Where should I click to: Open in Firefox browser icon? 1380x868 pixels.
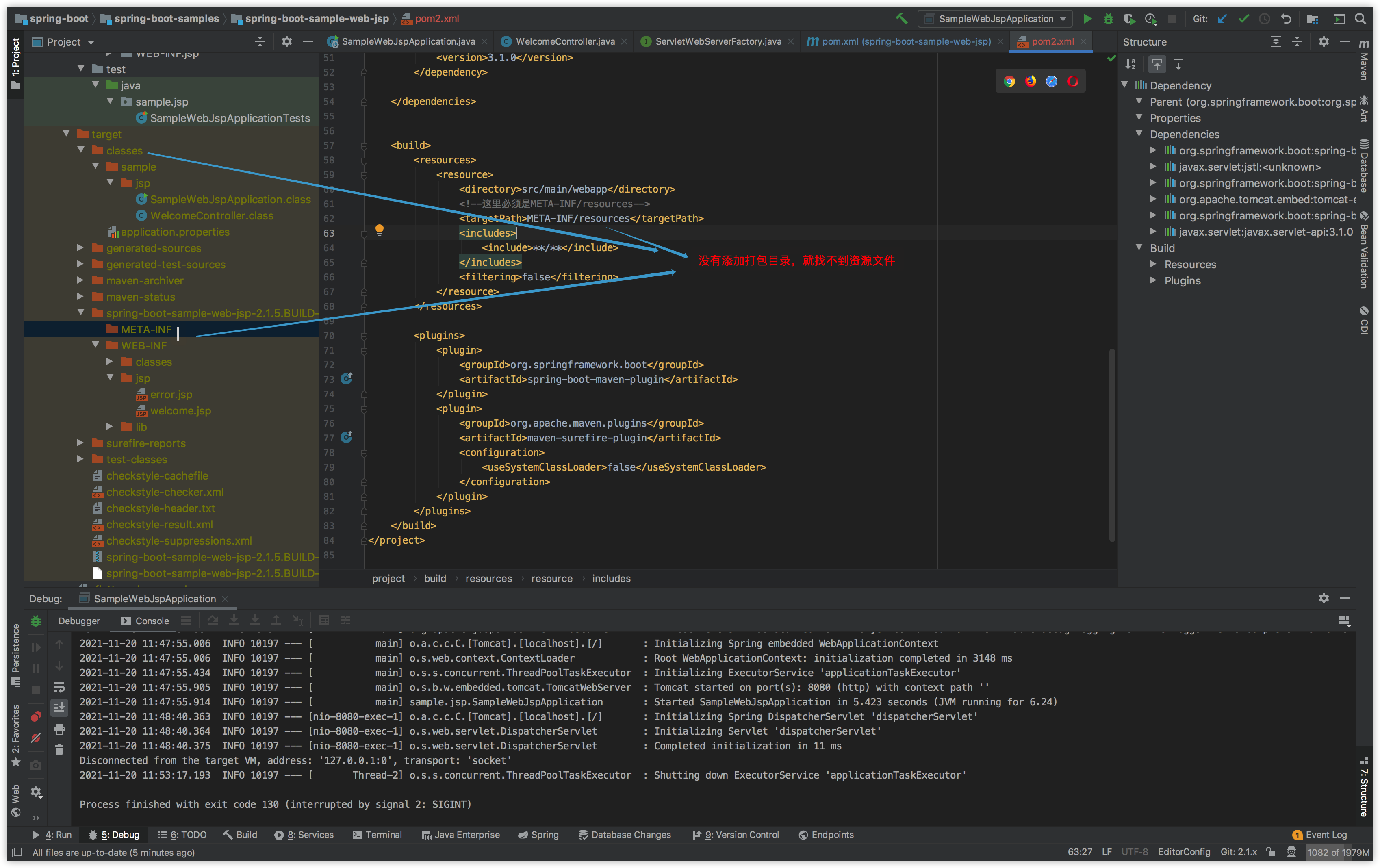1031,81
